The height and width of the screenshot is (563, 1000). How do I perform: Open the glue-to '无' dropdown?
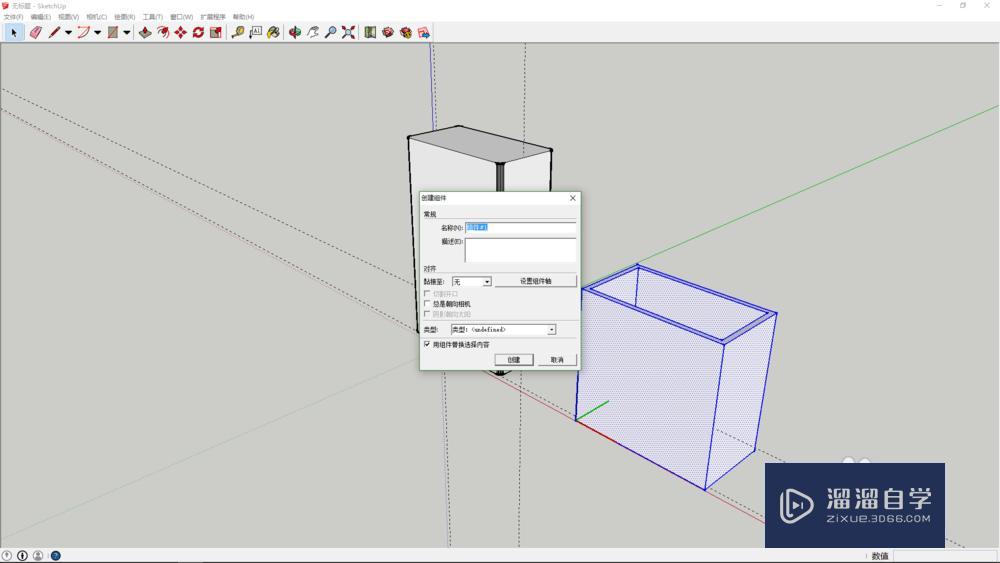[x=472, y=282]
